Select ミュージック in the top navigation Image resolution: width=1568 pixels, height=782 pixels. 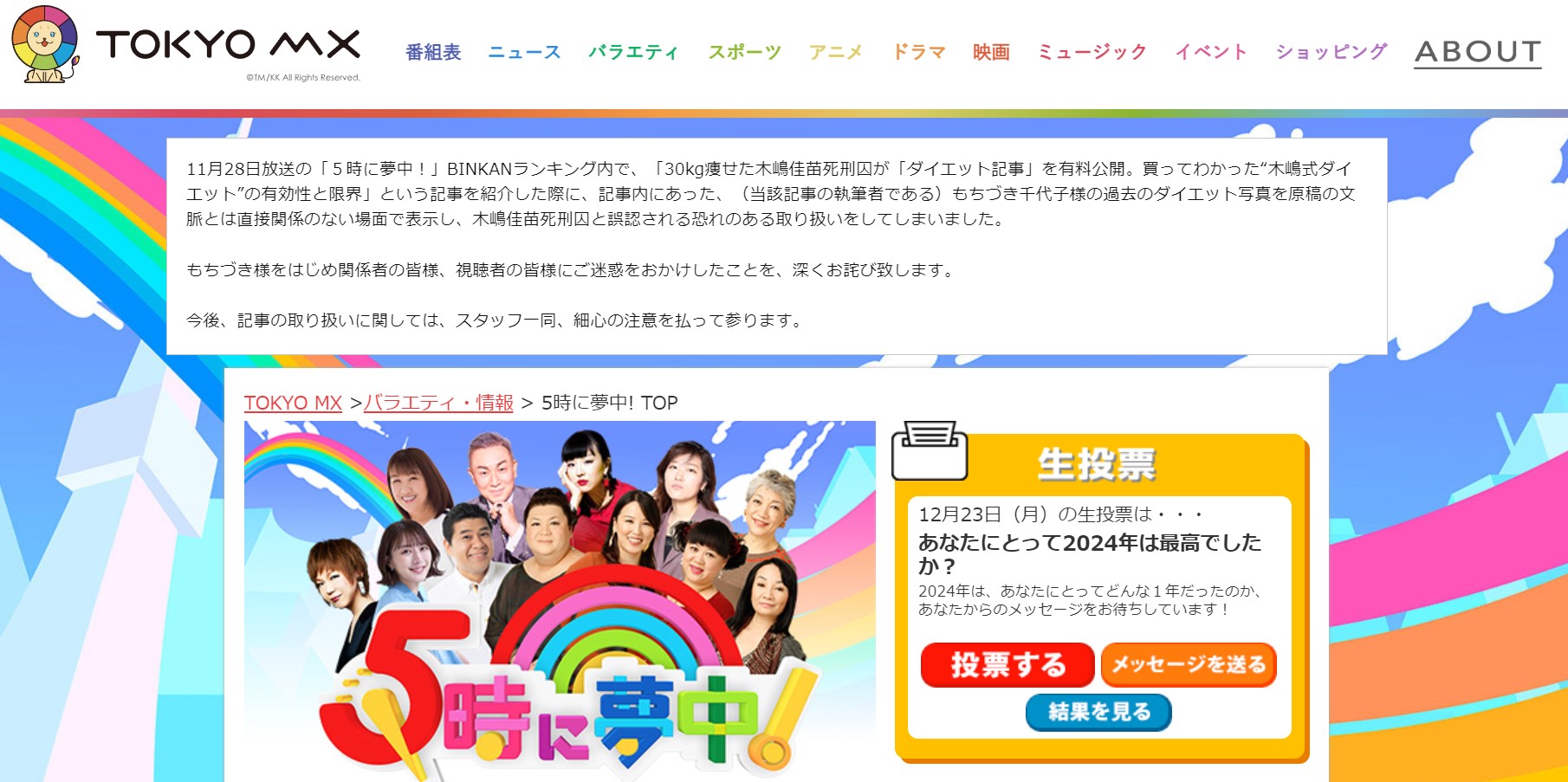click(1092, 52)
